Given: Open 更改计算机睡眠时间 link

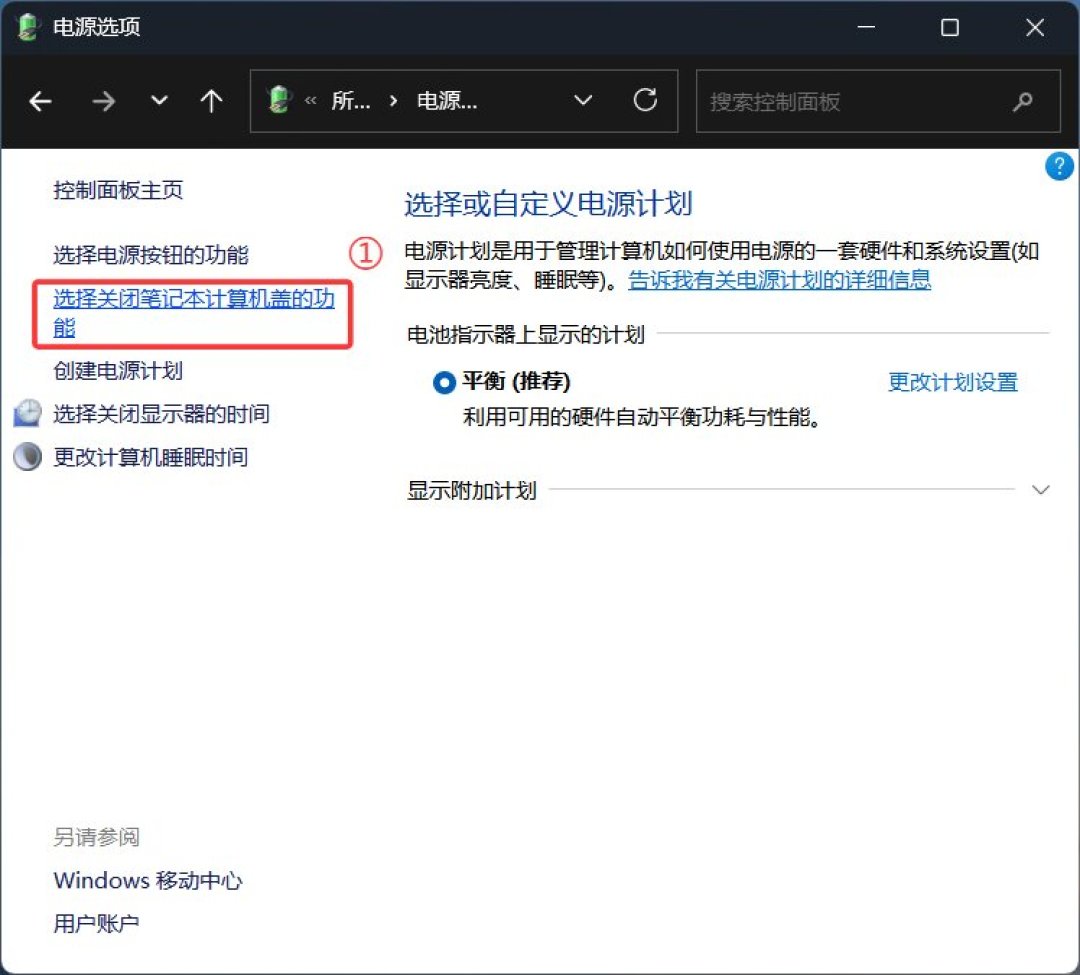Looking at the screenshot, I should point(151,457).
